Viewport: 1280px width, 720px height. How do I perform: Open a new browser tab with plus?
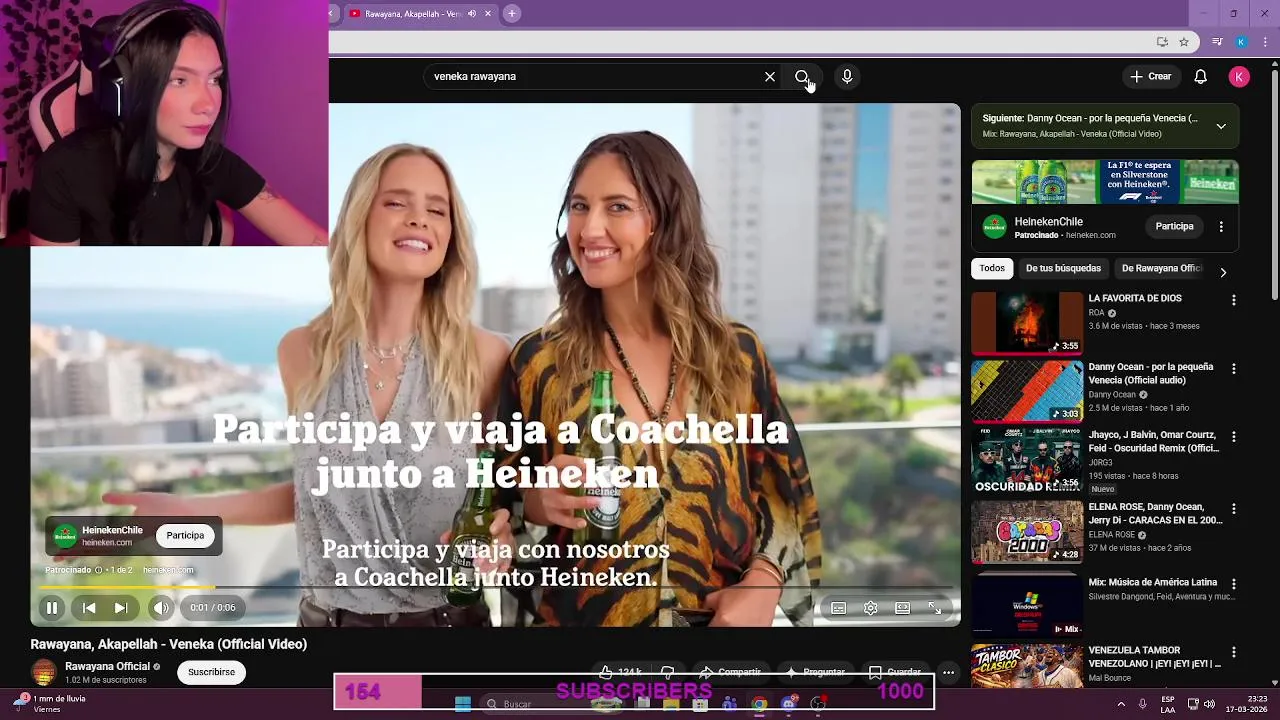tap(512, 14)
